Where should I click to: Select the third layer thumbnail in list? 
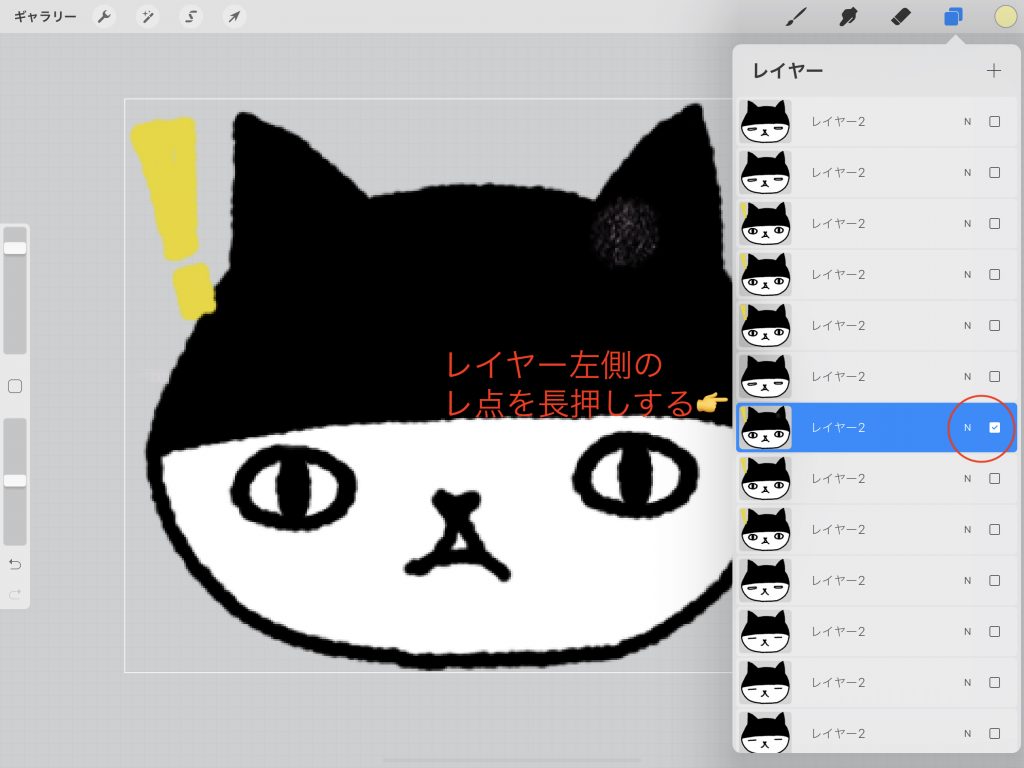[765, 223]
